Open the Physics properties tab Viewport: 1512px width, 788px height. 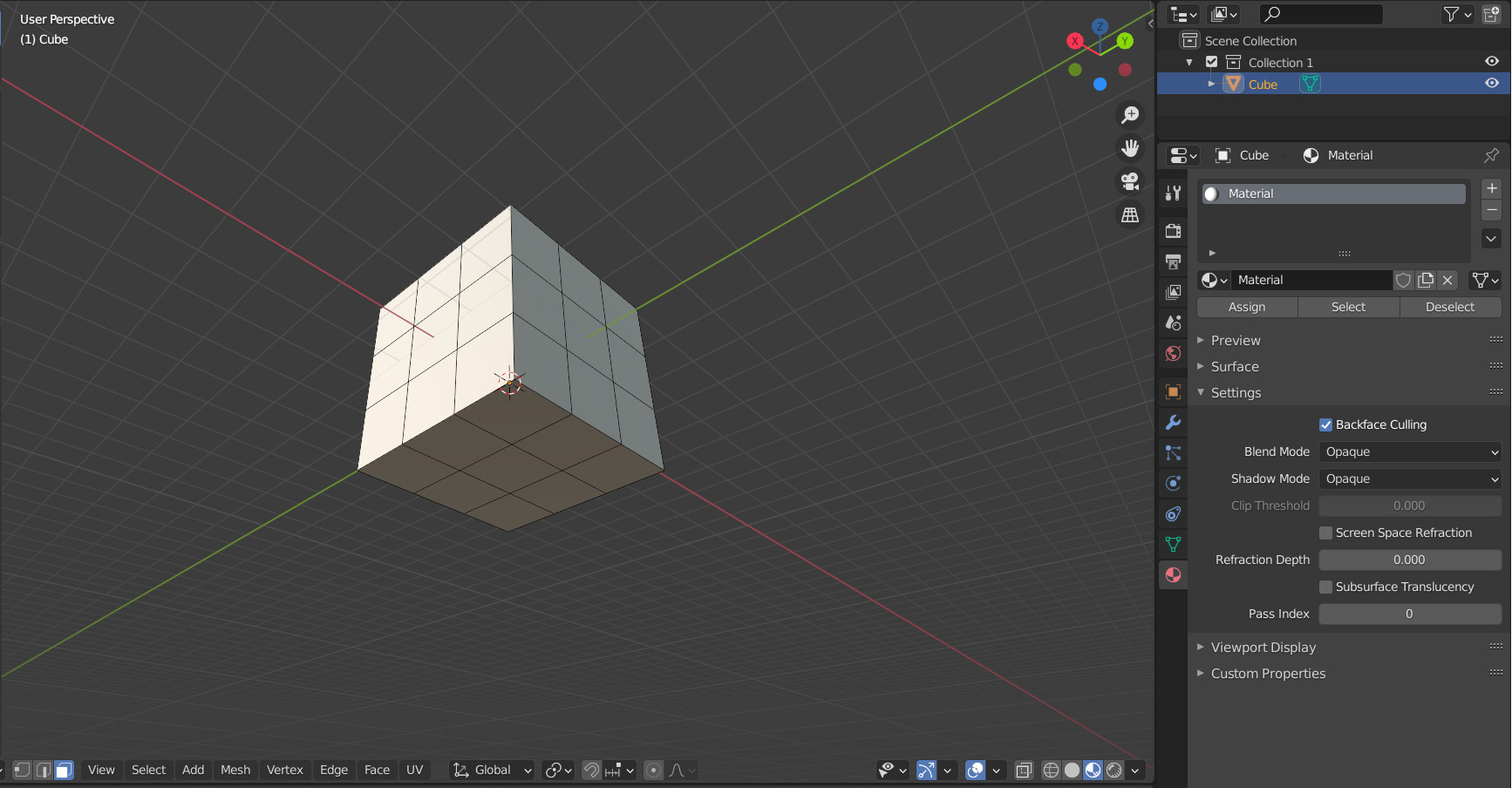1173,483
